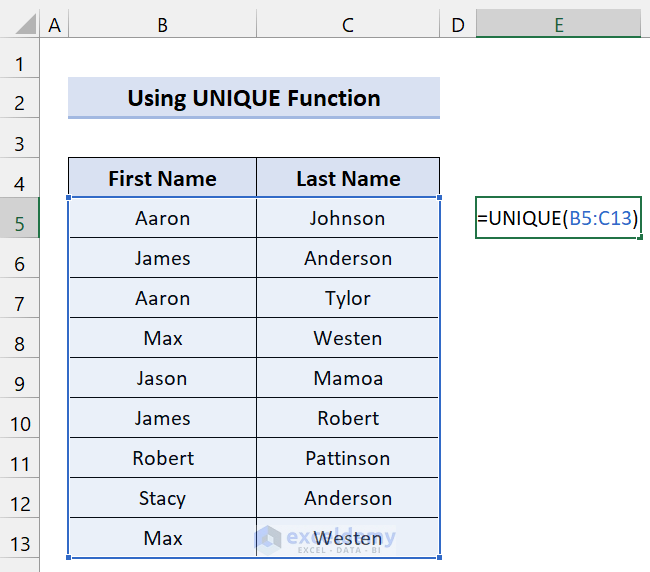The height and width of the screenshot is (572, 650).
Task: Click row 2 header
Action: tap(20, 99)
